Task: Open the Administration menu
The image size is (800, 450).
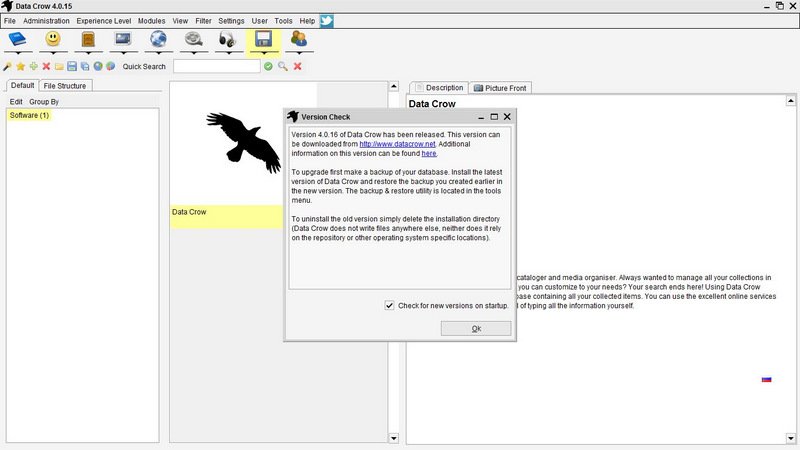Action: 46,21
